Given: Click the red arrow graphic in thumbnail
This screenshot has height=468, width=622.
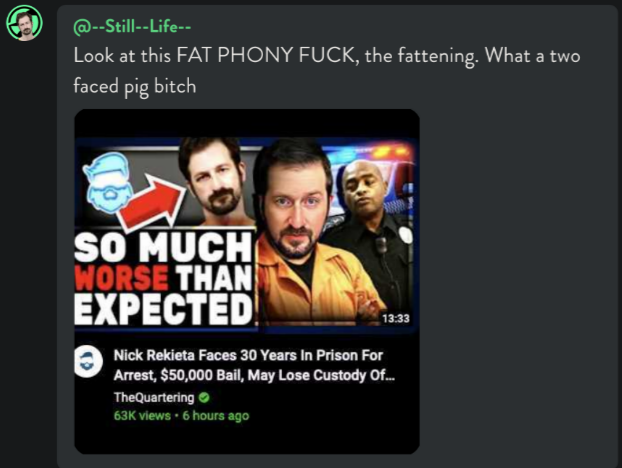Looking at the screenshot, I should pyautogui.click(x=152, y=203).
